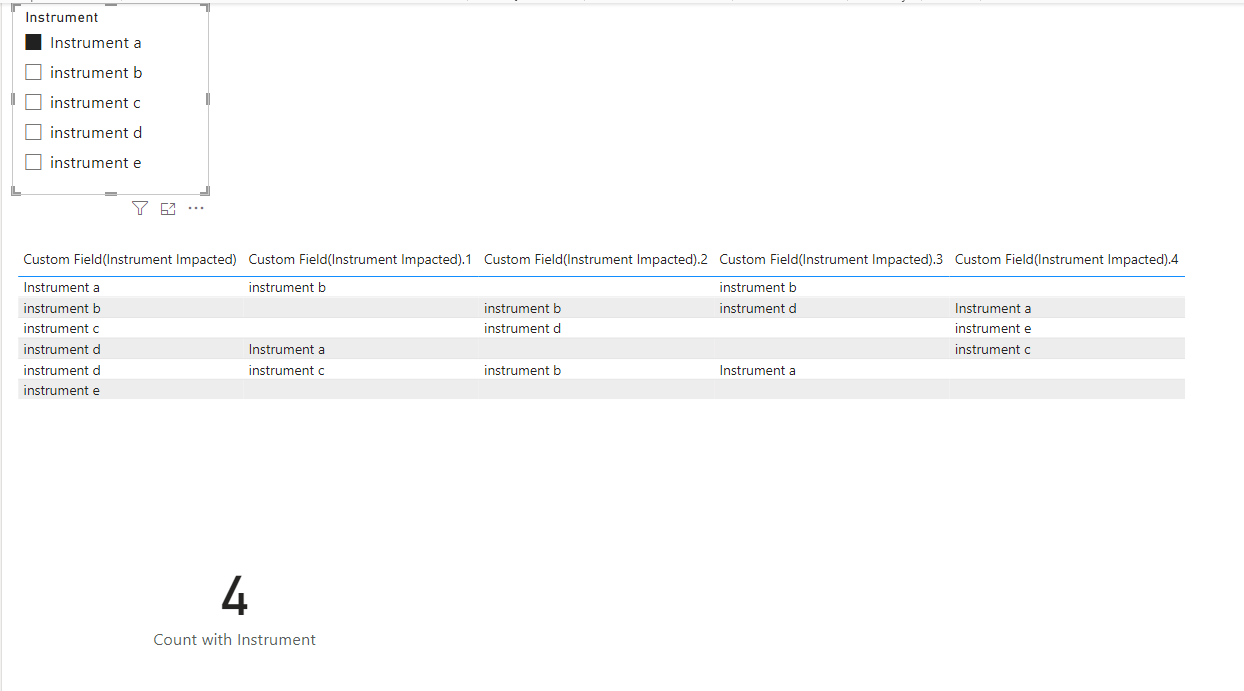Image resolution: width=1244 pixels, height=691 pixels.
Task: Select Instrument a in the first table column
Action: (61, 288)
